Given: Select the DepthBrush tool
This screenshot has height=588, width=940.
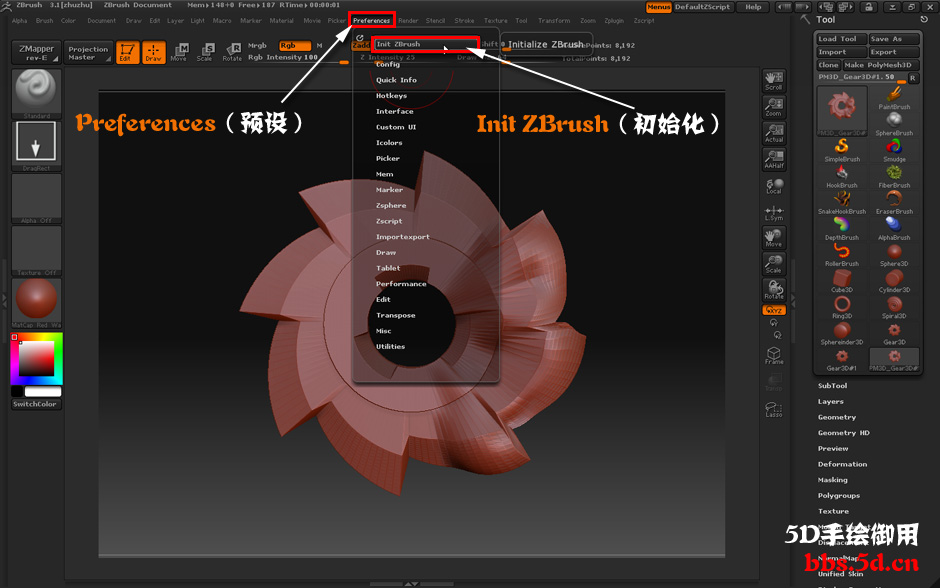Looking at the screenshot, I should (842, 228).
